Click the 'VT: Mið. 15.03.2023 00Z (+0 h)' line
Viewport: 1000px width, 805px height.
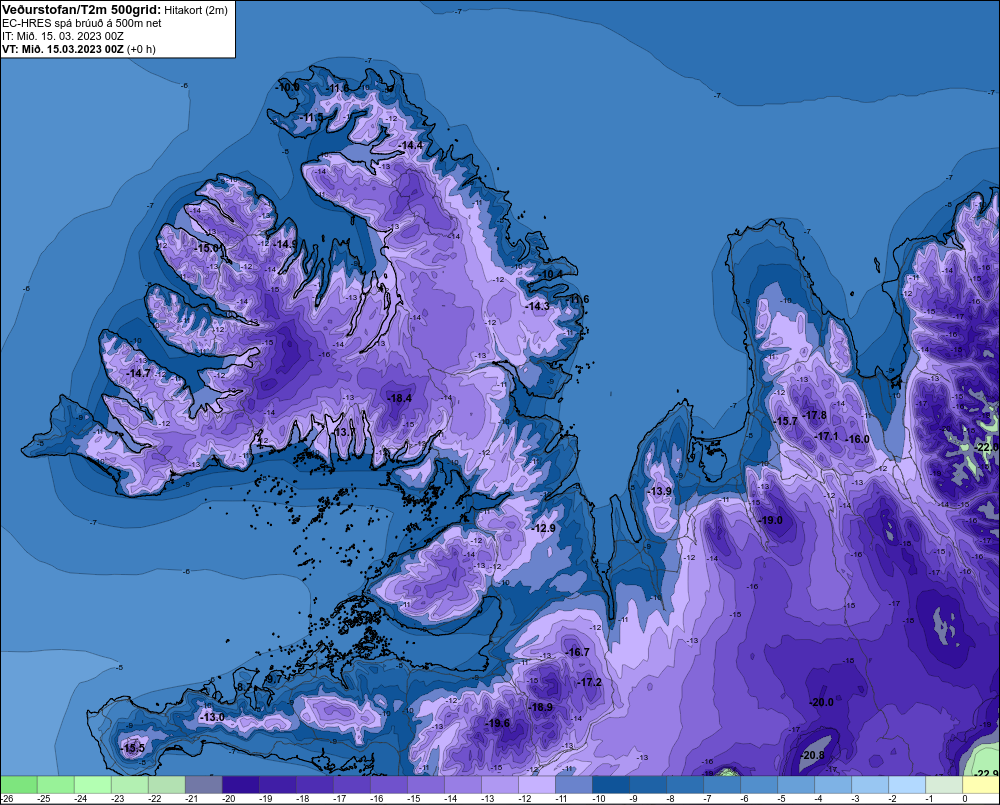[x=79, y=49]
